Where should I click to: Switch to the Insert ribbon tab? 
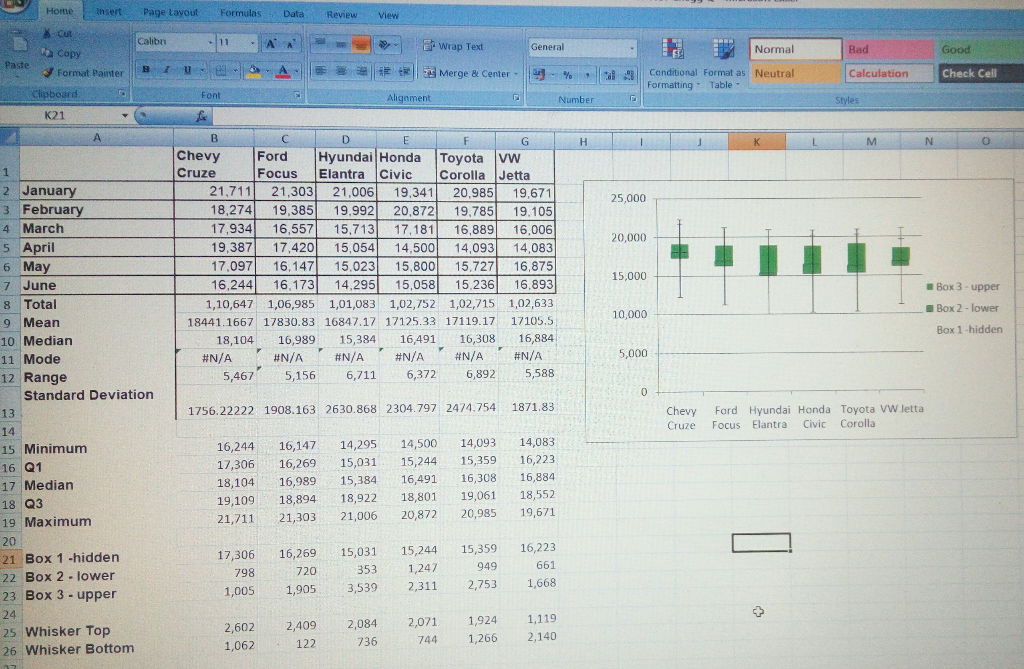108,12
